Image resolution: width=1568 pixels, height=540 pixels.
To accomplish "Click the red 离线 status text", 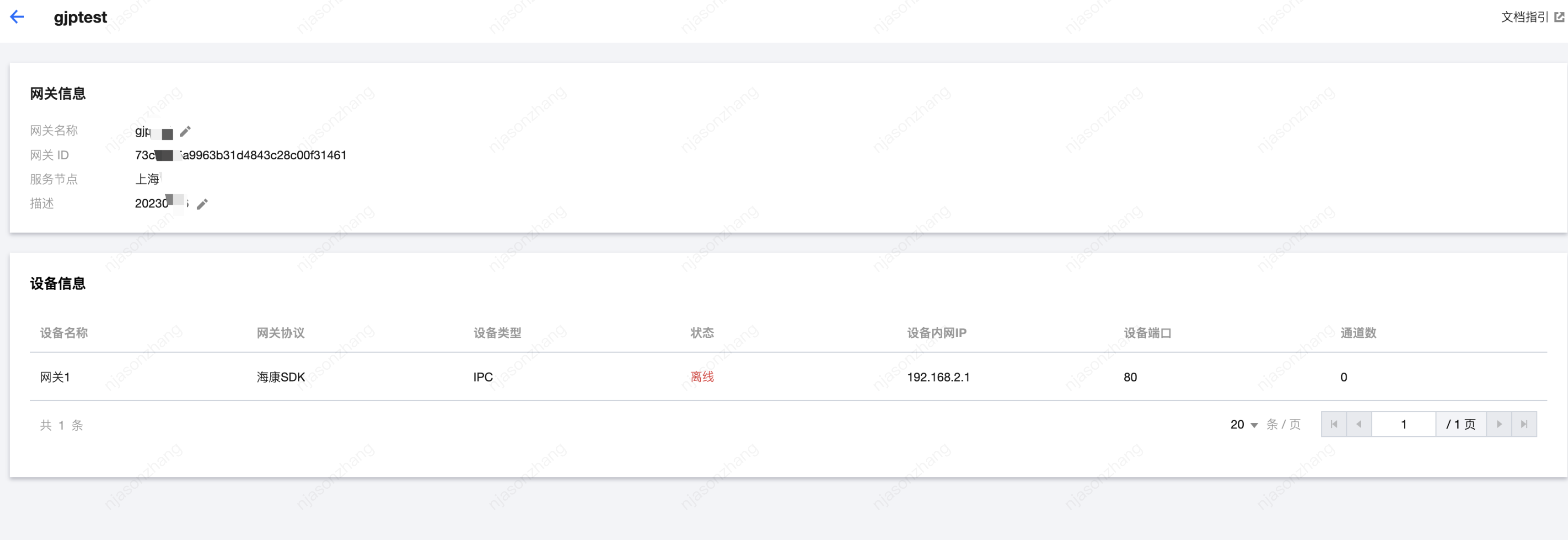I will 702,377.
